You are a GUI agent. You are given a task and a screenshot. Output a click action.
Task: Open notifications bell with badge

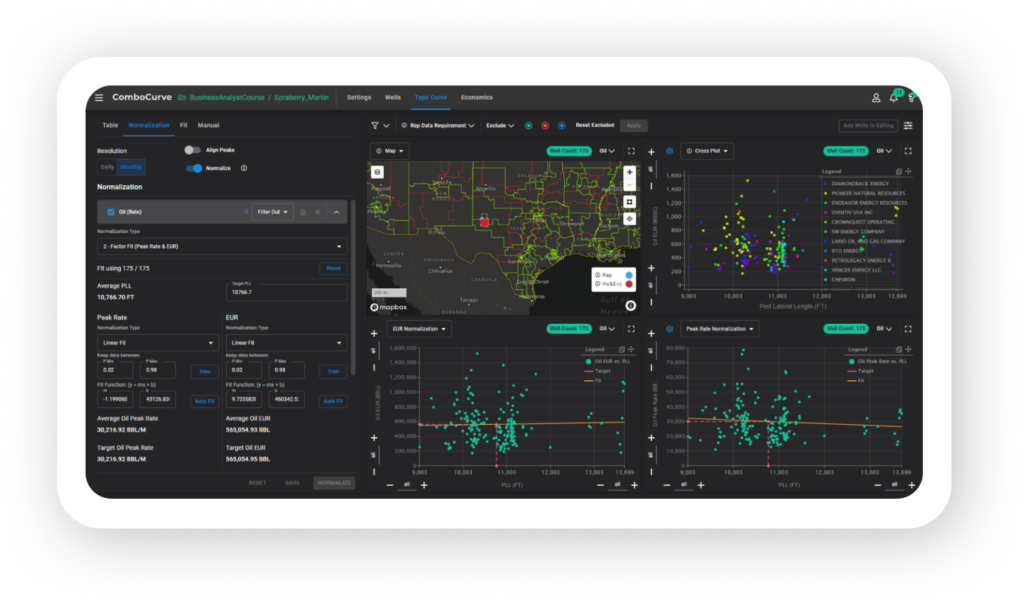[894, 97]
